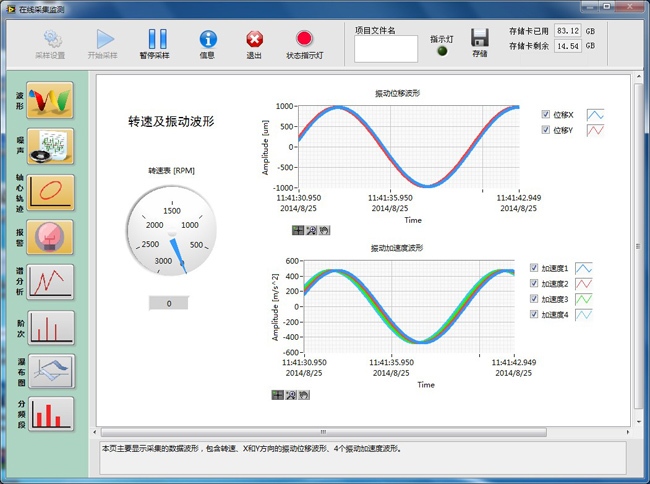Toggle the 位移X plot checkbox
The image size is (650, 484).
click(x=546, y=114)
